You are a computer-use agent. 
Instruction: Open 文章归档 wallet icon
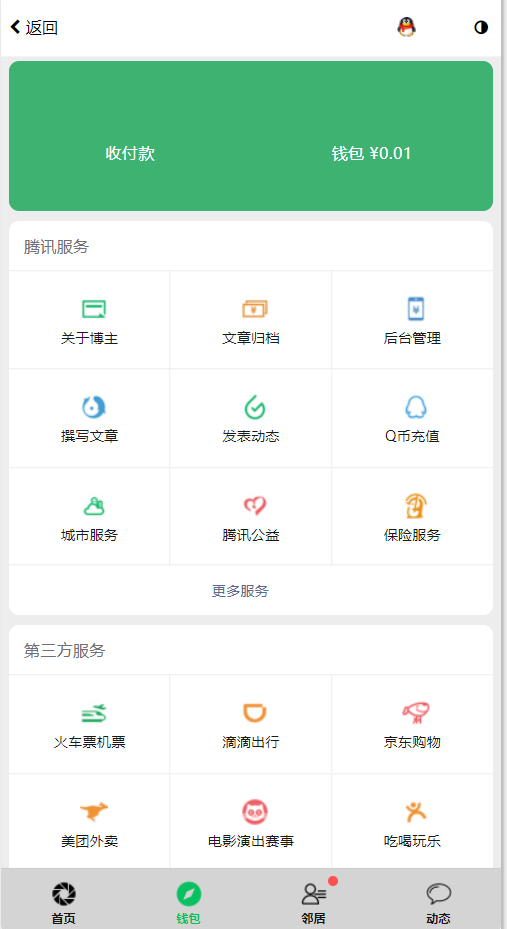click(x=255, y=309)
